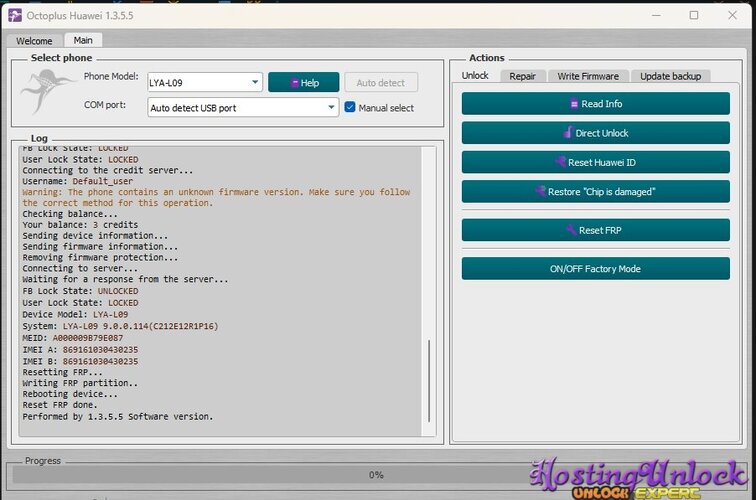This screenshot has height=500, width=756.
Task: Click the "FB Lock State: UNLOCKED" log line
Action: tap(80, 291)
